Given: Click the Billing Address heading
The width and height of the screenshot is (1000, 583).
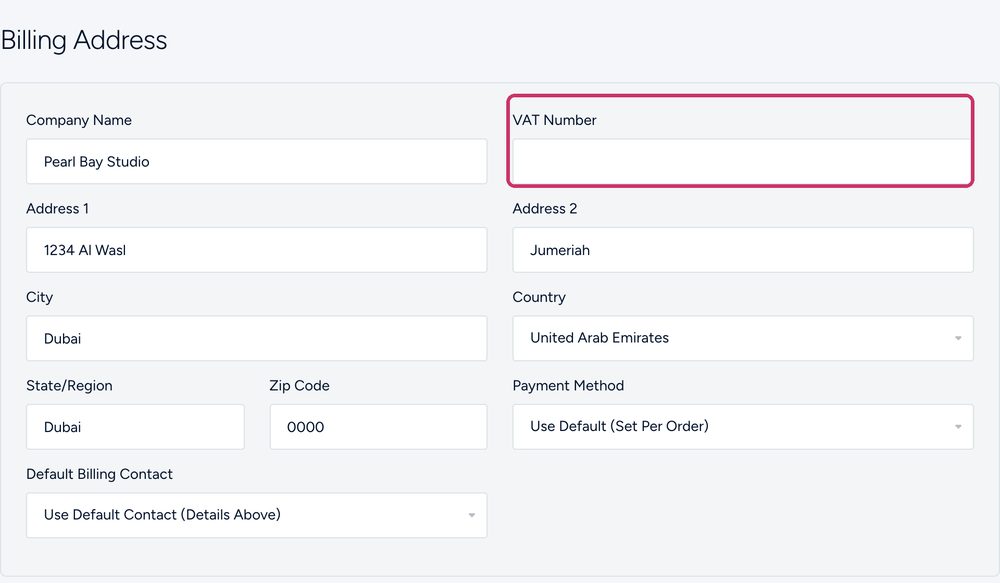Looking at the screenshot, I should [84, 40].
